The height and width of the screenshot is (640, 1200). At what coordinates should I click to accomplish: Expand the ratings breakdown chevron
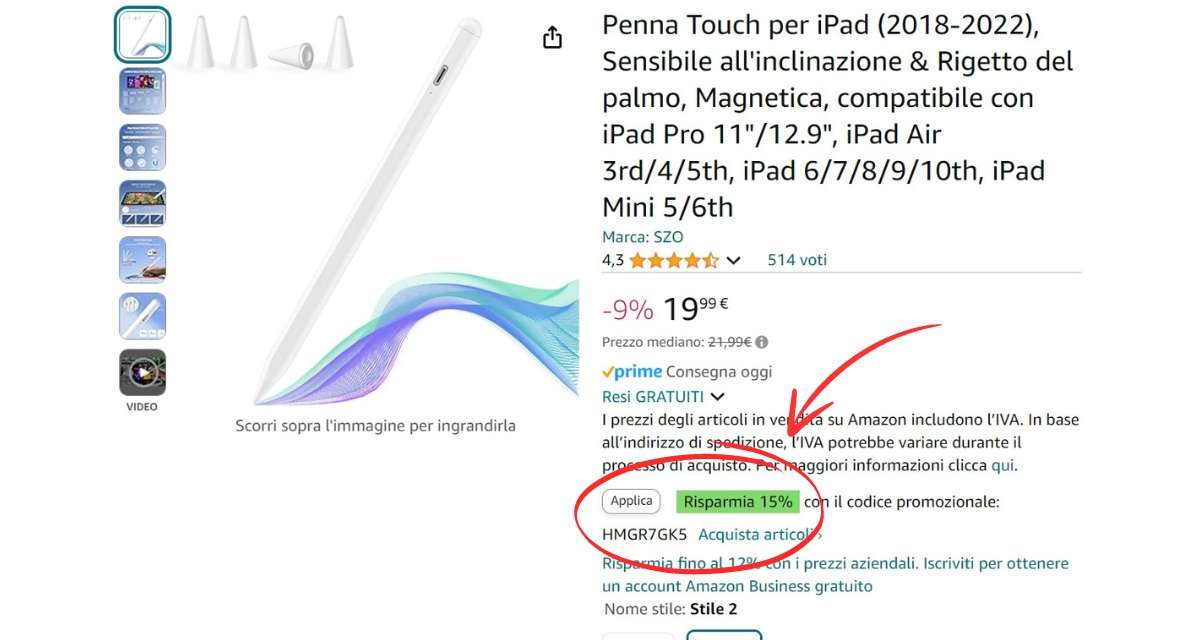click(733, 261)
